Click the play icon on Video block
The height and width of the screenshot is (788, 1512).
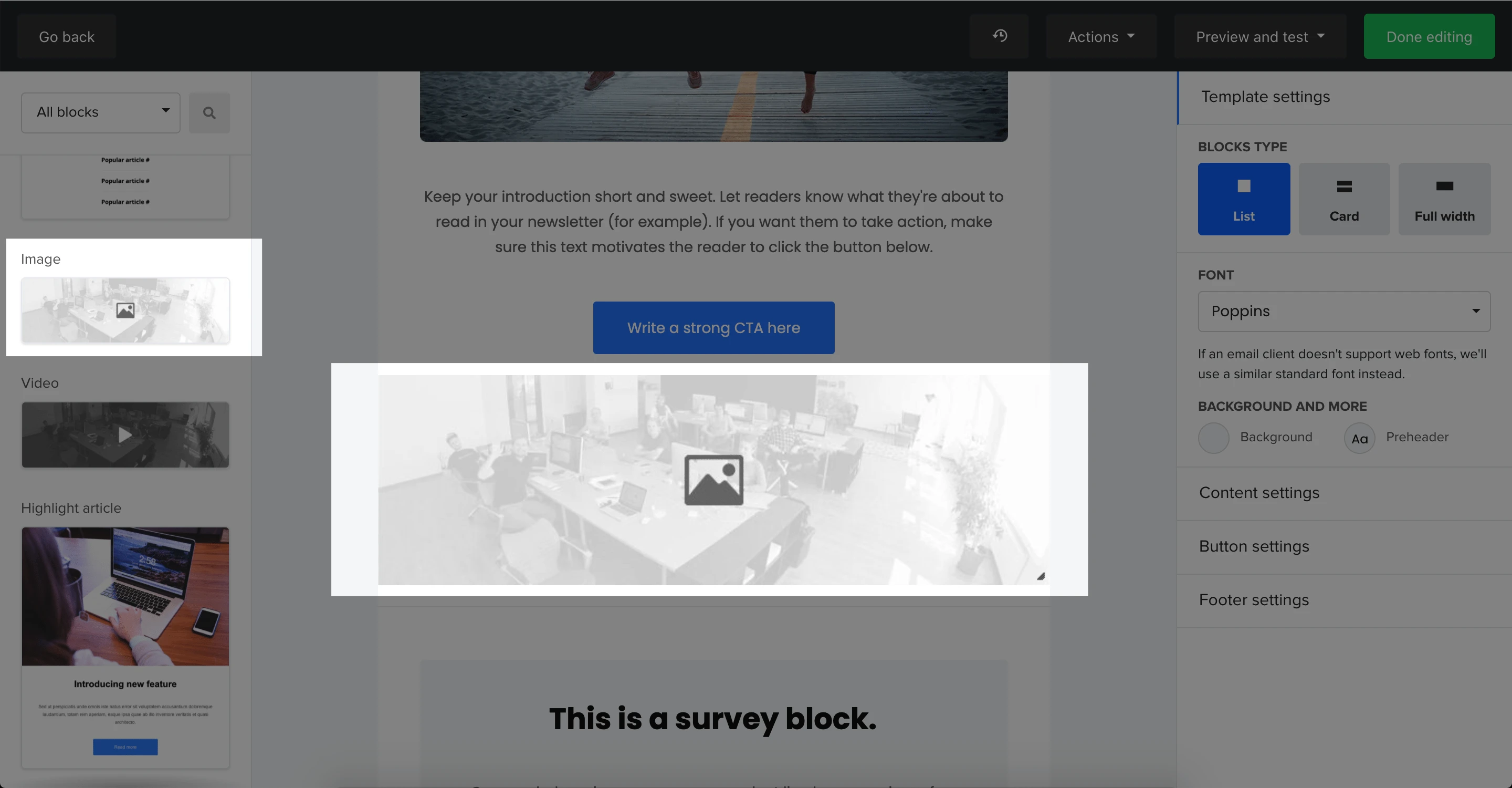[x=124, y=435]
